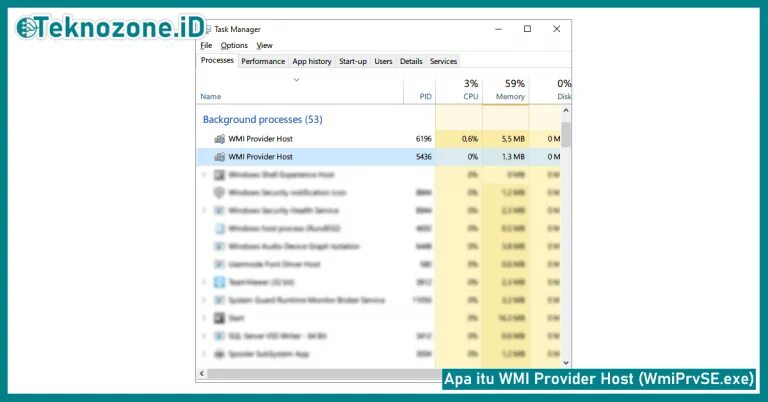Click the vertical scrollbar thumb
Viewport: 768px width, 402px height.
tap(566, 135)
